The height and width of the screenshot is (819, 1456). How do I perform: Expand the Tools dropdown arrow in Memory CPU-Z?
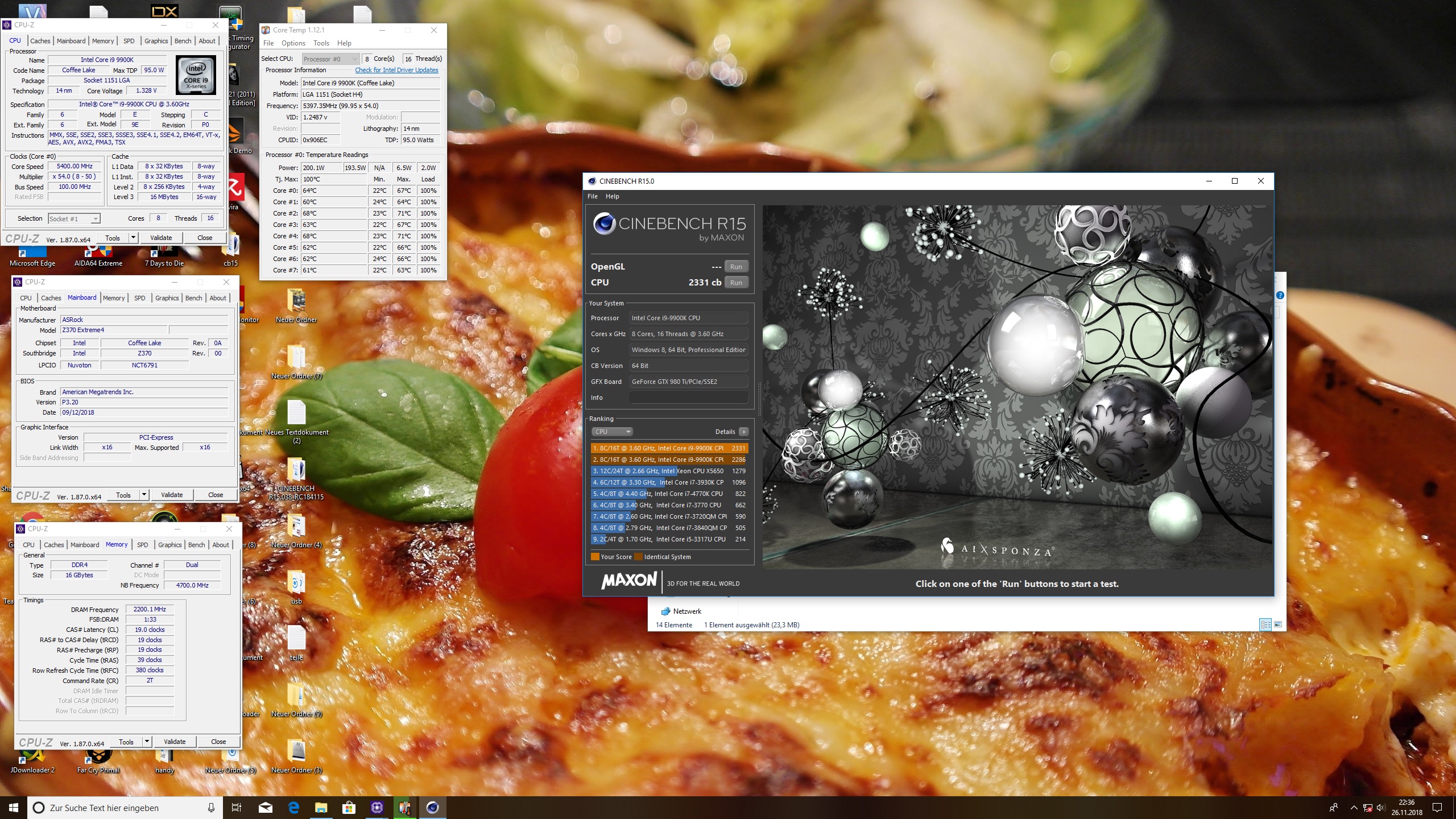pyautogui.click(x=147, y=742)
